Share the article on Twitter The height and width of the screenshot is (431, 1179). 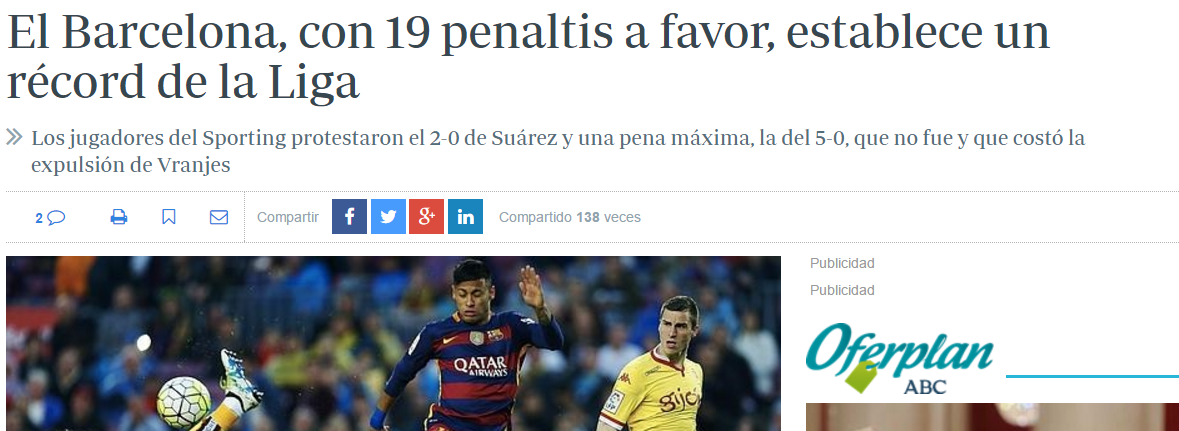(x=388, y=217)
